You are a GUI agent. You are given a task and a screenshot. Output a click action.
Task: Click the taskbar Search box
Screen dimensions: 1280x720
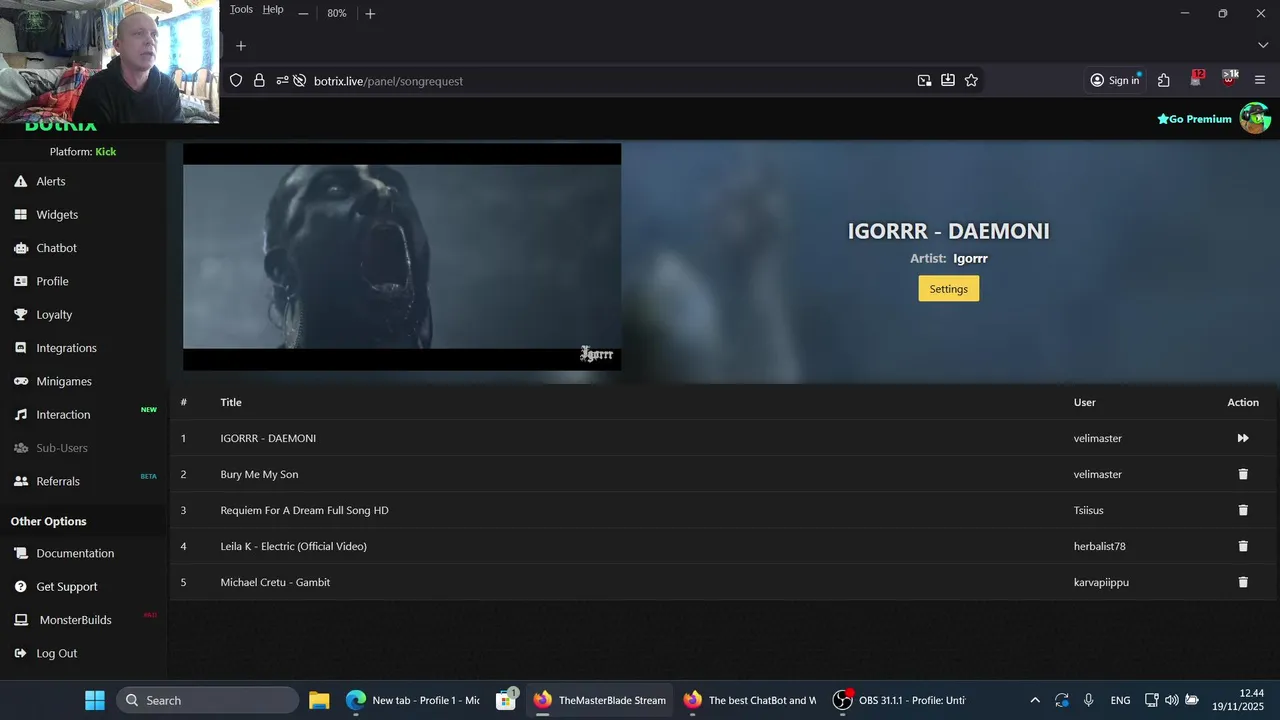[207, 700]
